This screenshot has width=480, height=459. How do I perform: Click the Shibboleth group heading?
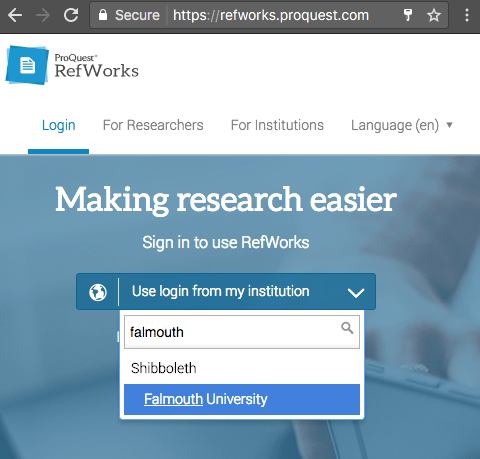(x=164, y=368)
